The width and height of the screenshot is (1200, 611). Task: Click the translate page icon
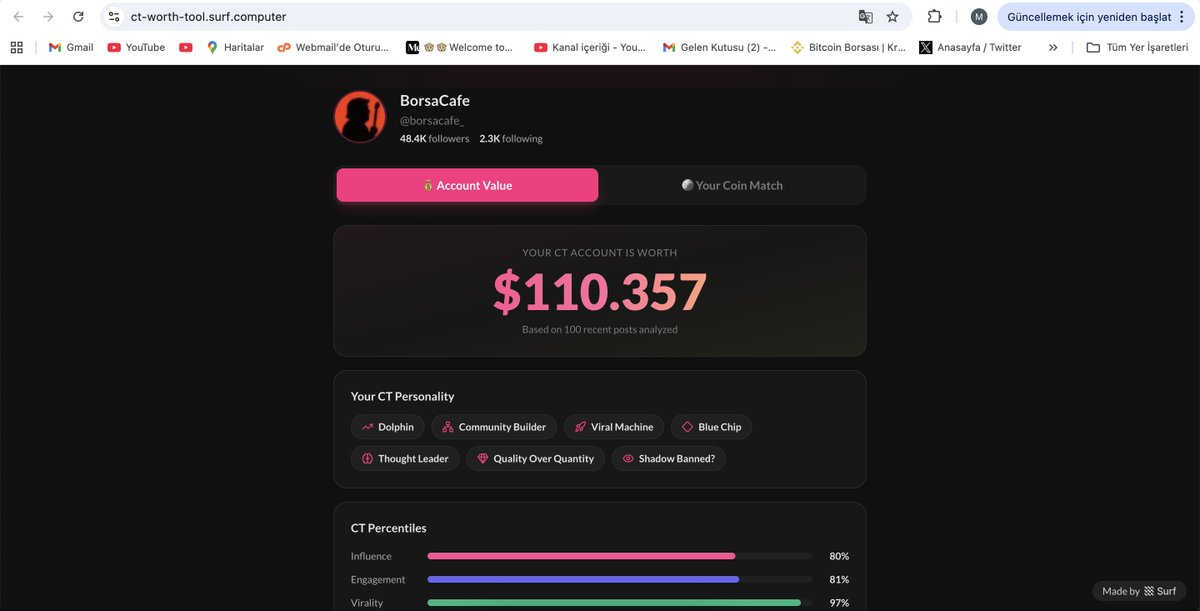point(865,17)
